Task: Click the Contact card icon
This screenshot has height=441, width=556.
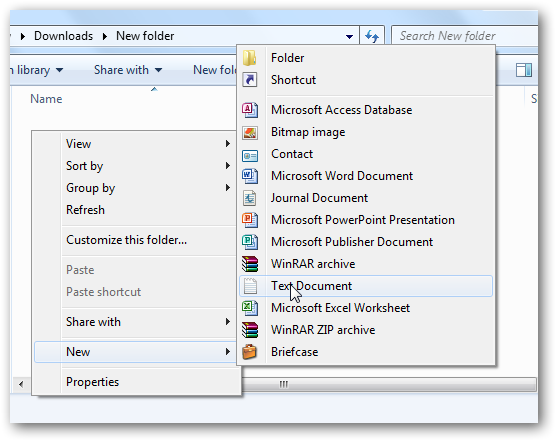Action: pyautogui.click(x=250, y=155)
